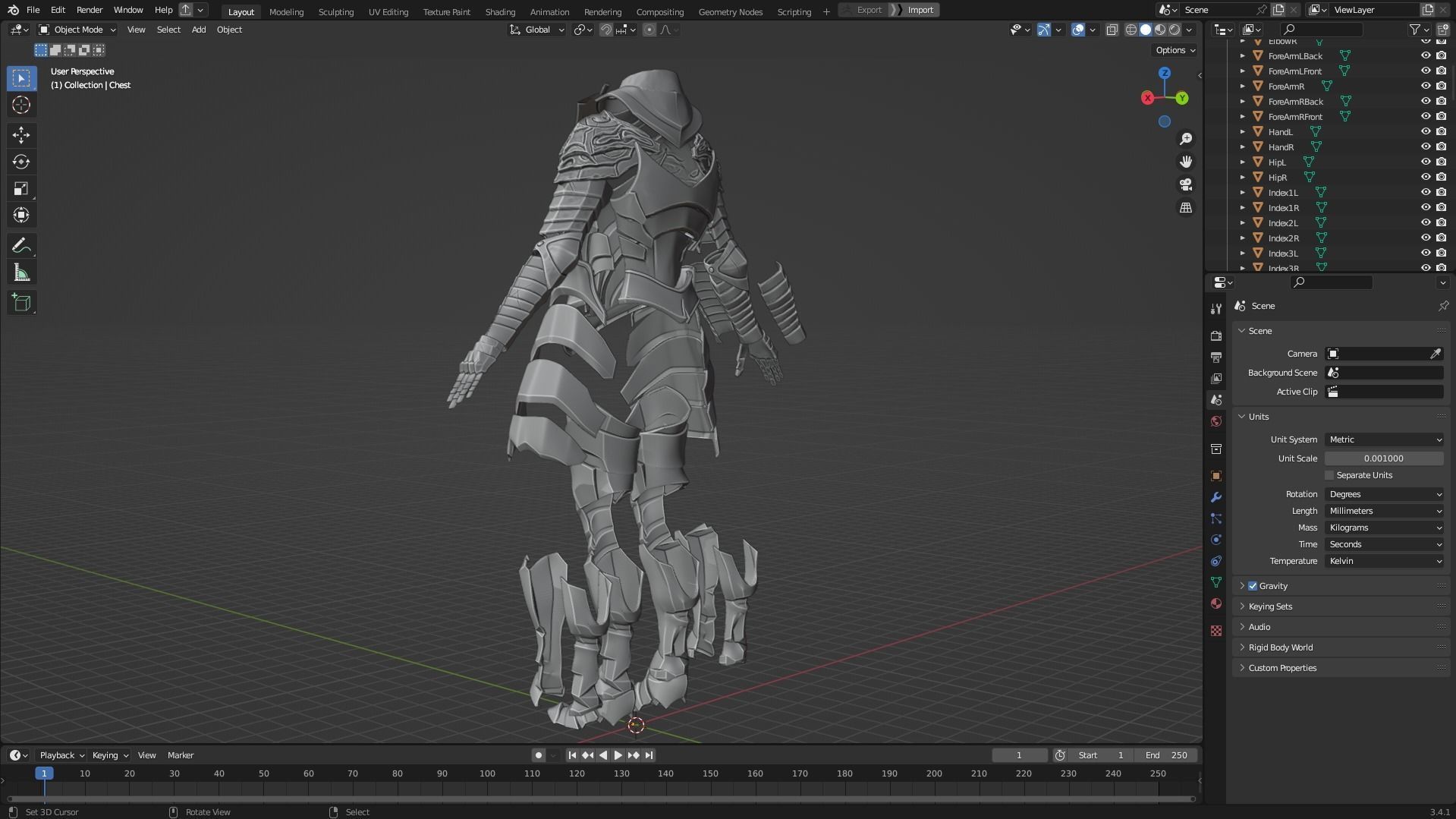This screenshot has width=1456, height=819.
Task: Select the Cursor tool in toolbar
Action: pyautogui.click(x=21, y=105)
